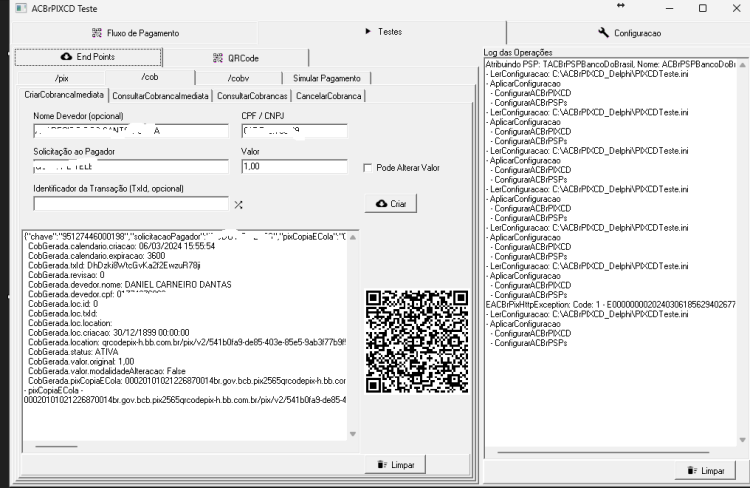750x488 pixels.
Task: Open the ConsultarCobrancas tab
Action: point(252,96)
